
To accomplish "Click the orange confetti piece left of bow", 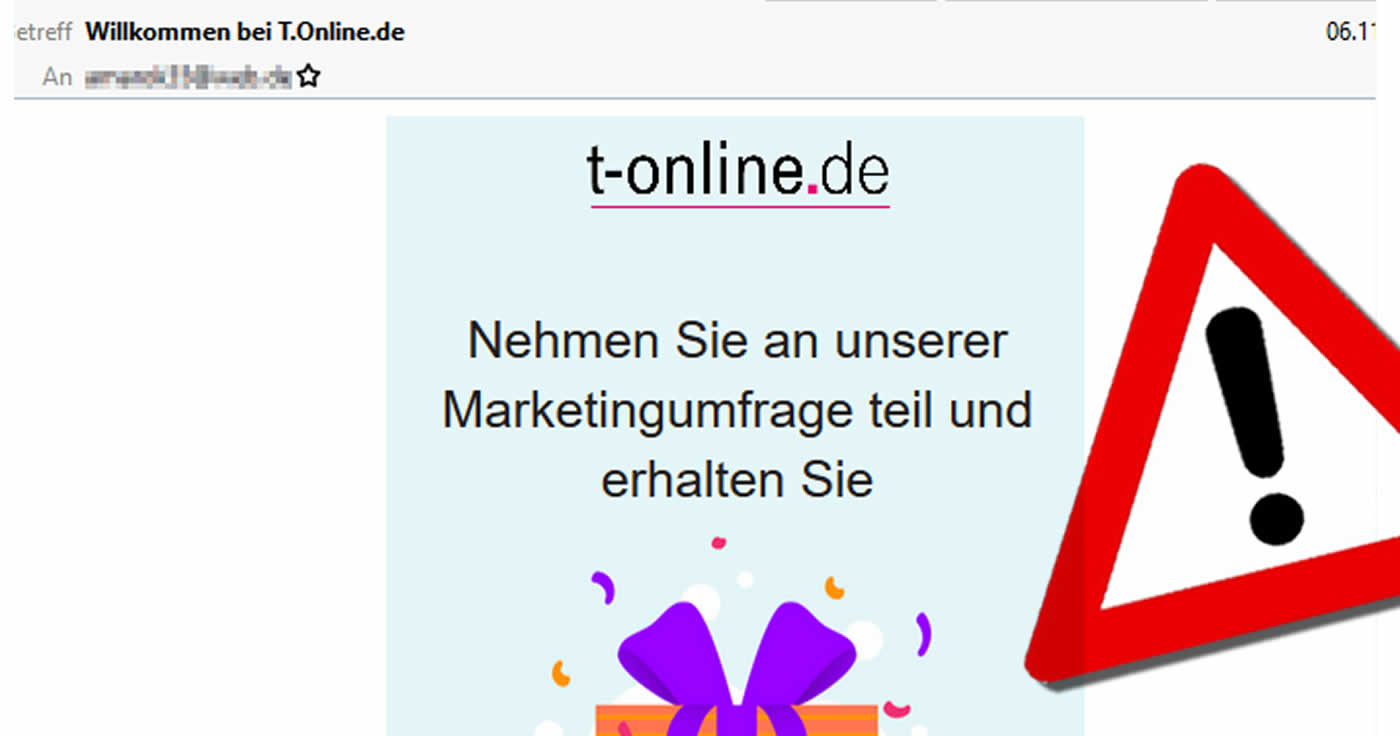I will [x=562, y=674].
